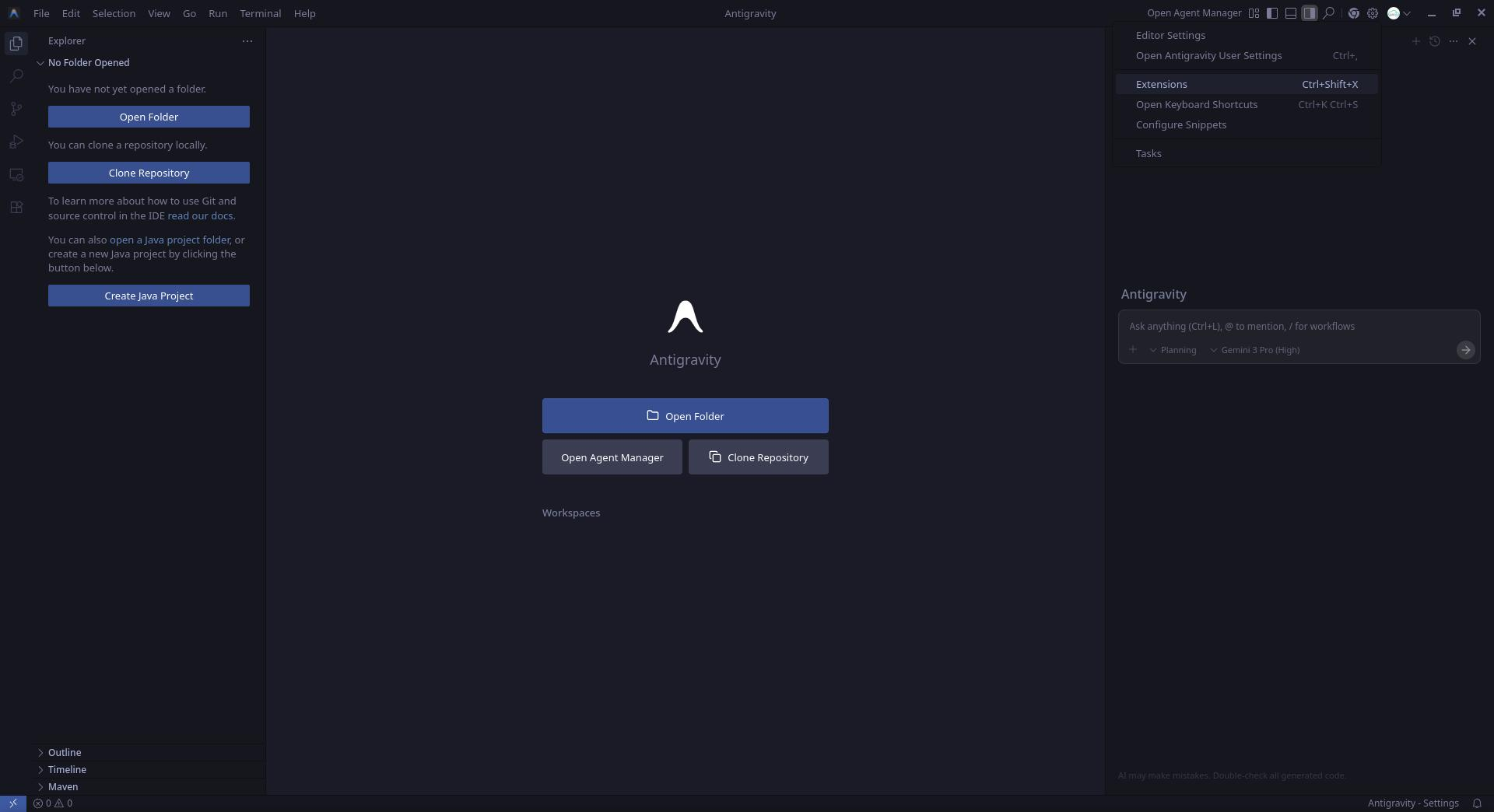This screenshot has height=812, width=1494.
Task: Open the Help menu
Action: point(304,13)
